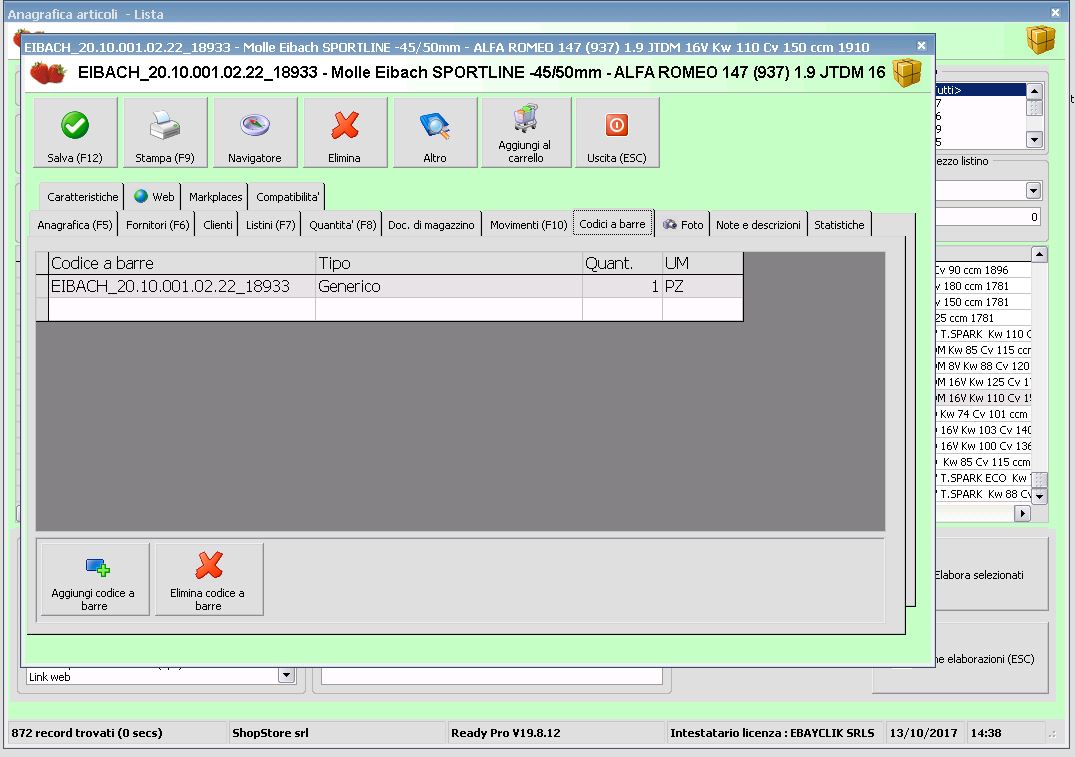Screen dimensions: 1075x757
Task: Click the Tipo column header
Action: click(x=448, y=263)
